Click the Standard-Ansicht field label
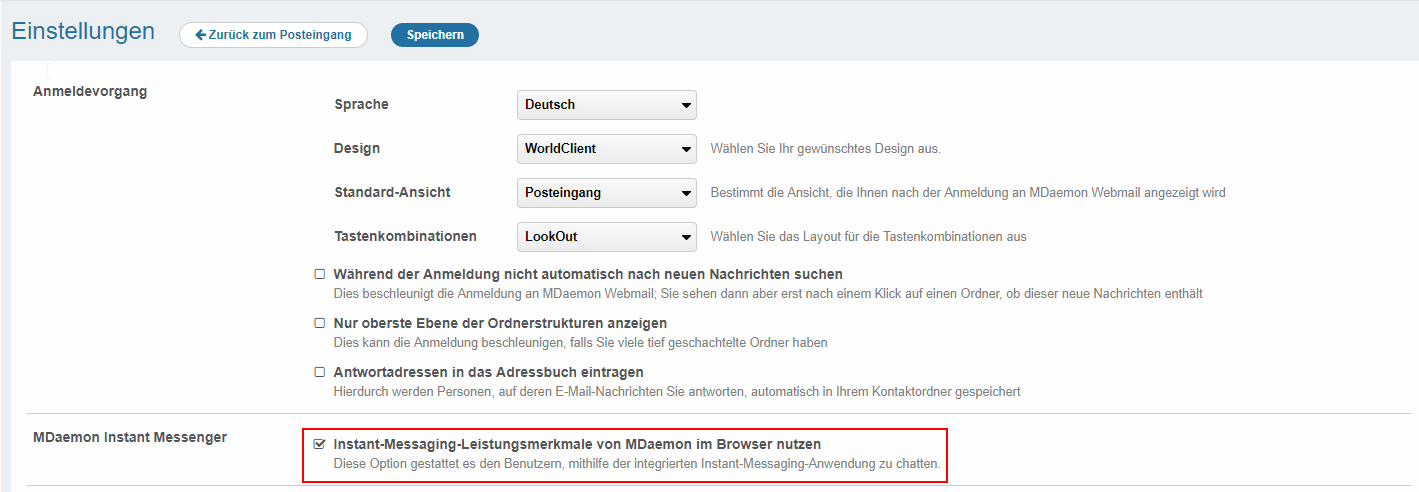Image resolution: width=1419 pixels, height=492 pixels. pos(392,192)
